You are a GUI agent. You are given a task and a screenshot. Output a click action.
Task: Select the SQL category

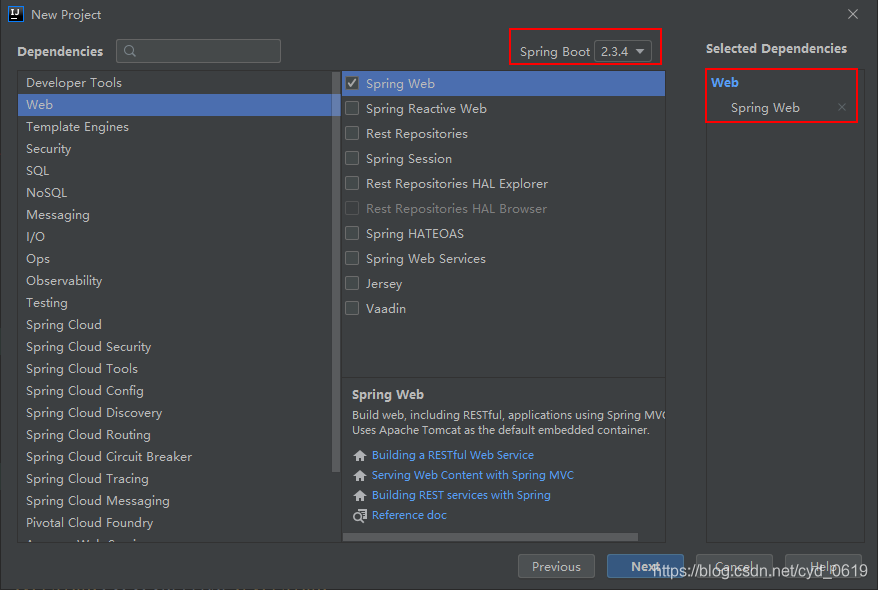(175, 171)
